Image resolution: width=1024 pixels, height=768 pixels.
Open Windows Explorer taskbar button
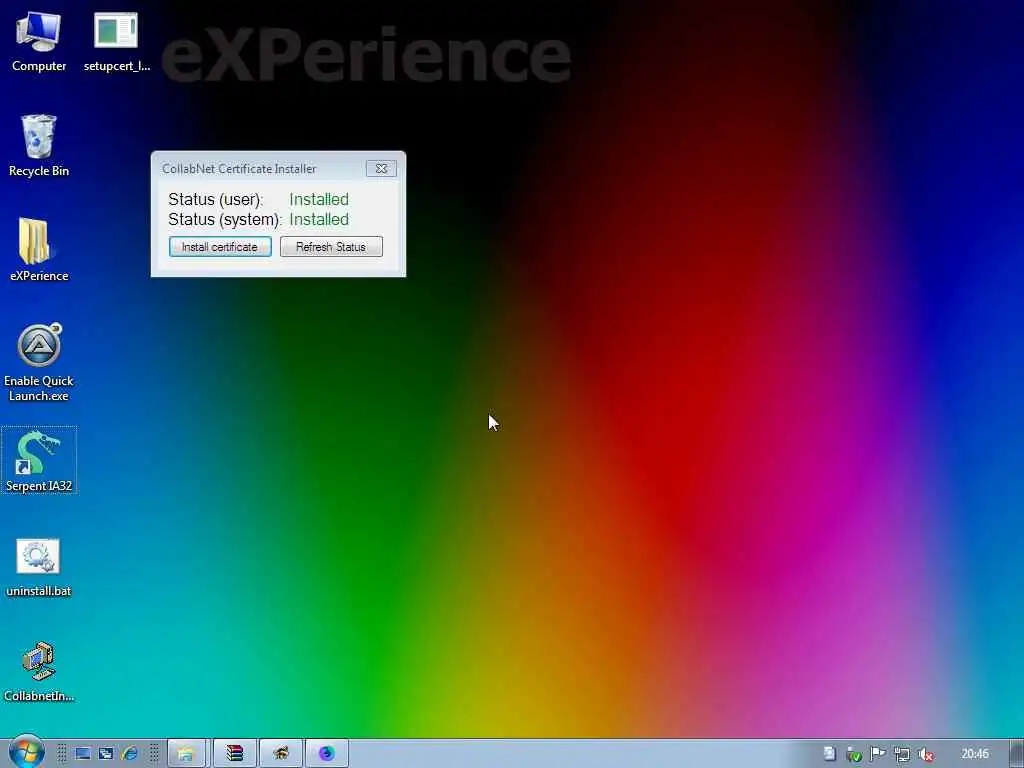pyautogui.click(x=187, y=754)
